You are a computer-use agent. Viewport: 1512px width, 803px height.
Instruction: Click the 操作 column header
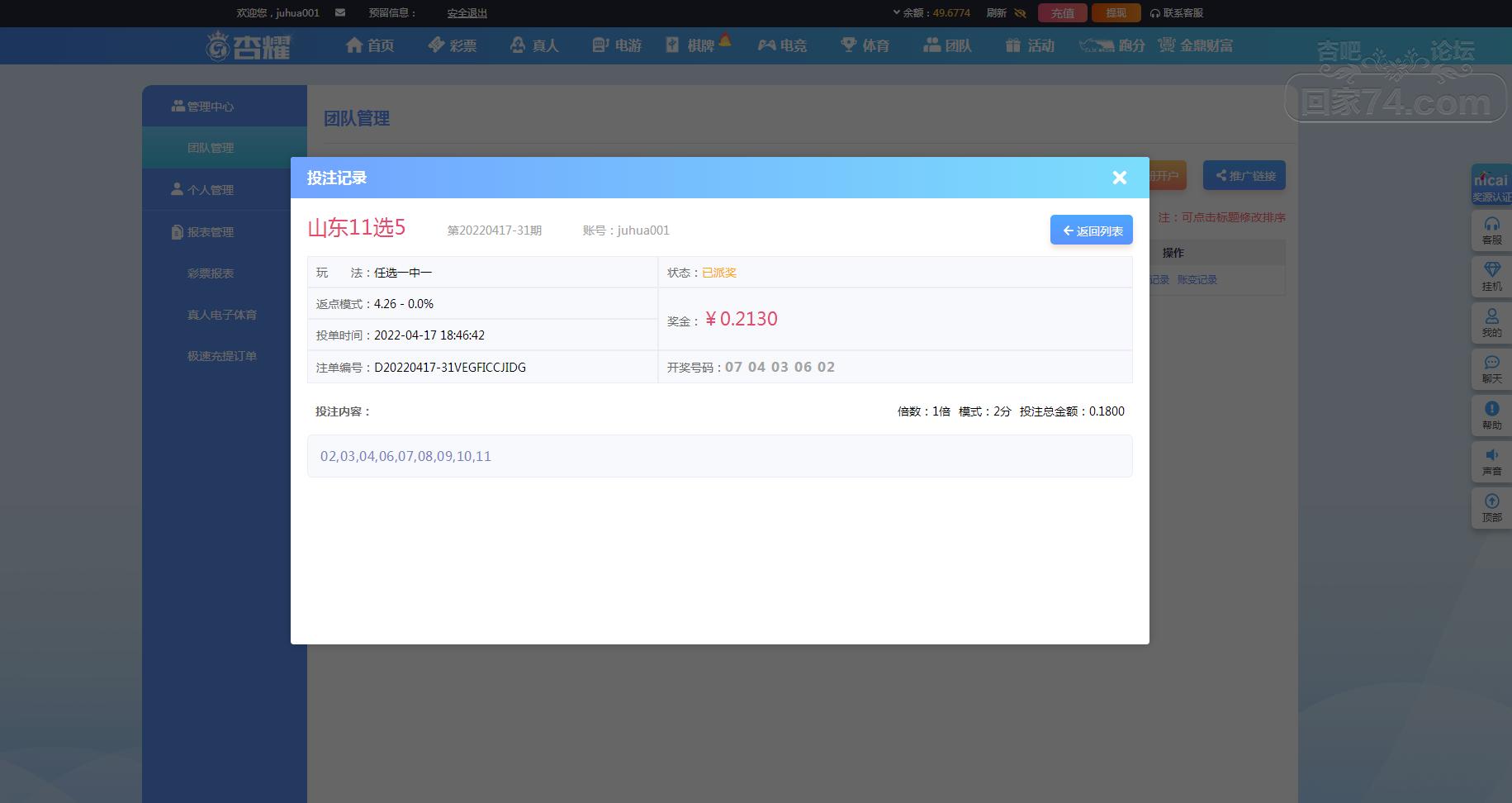click(x=1173, y=253)
